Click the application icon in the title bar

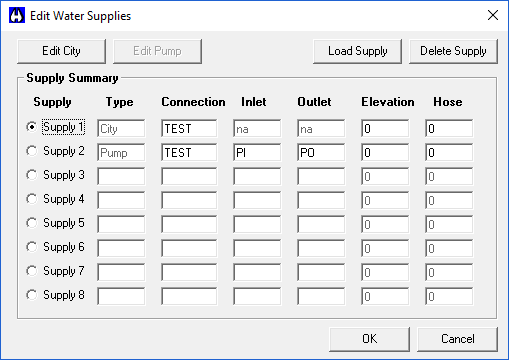[17, 15]
